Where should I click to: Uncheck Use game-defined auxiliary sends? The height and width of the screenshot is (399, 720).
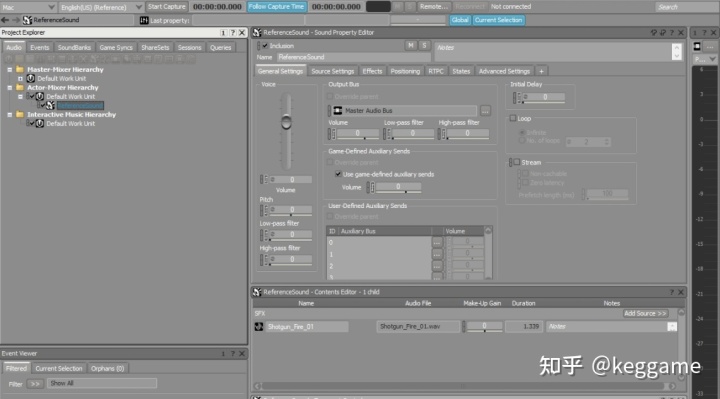pyautogui.click(x=338, y=174)
